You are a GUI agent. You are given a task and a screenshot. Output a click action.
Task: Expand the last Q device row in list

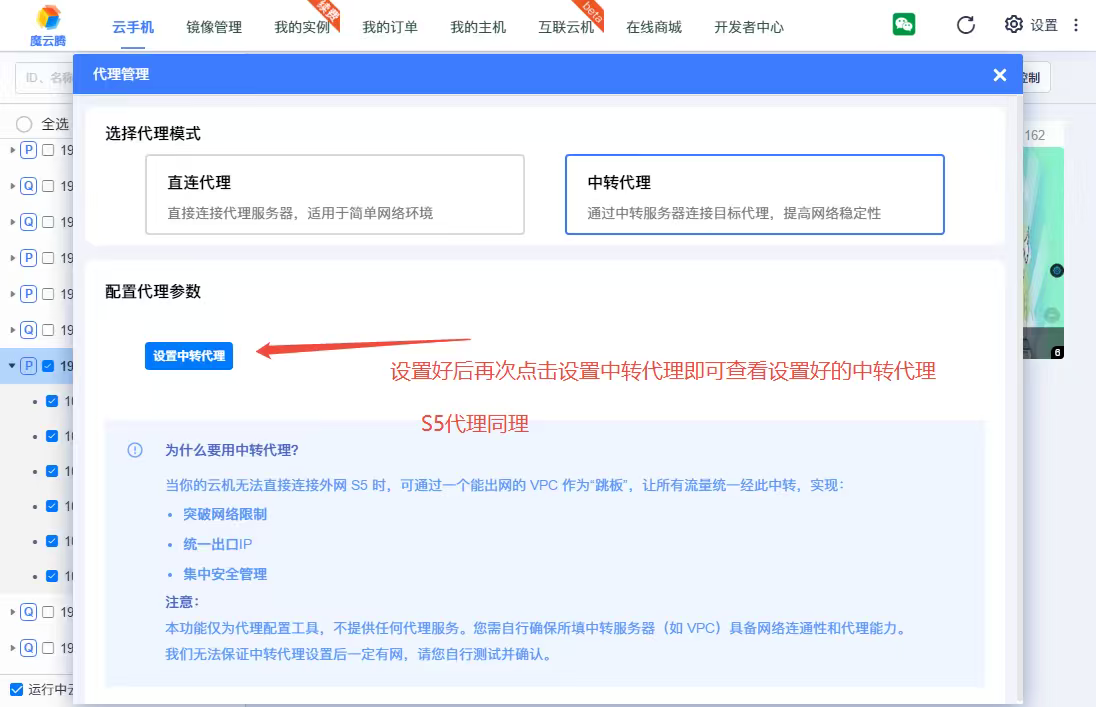(13, 648)
